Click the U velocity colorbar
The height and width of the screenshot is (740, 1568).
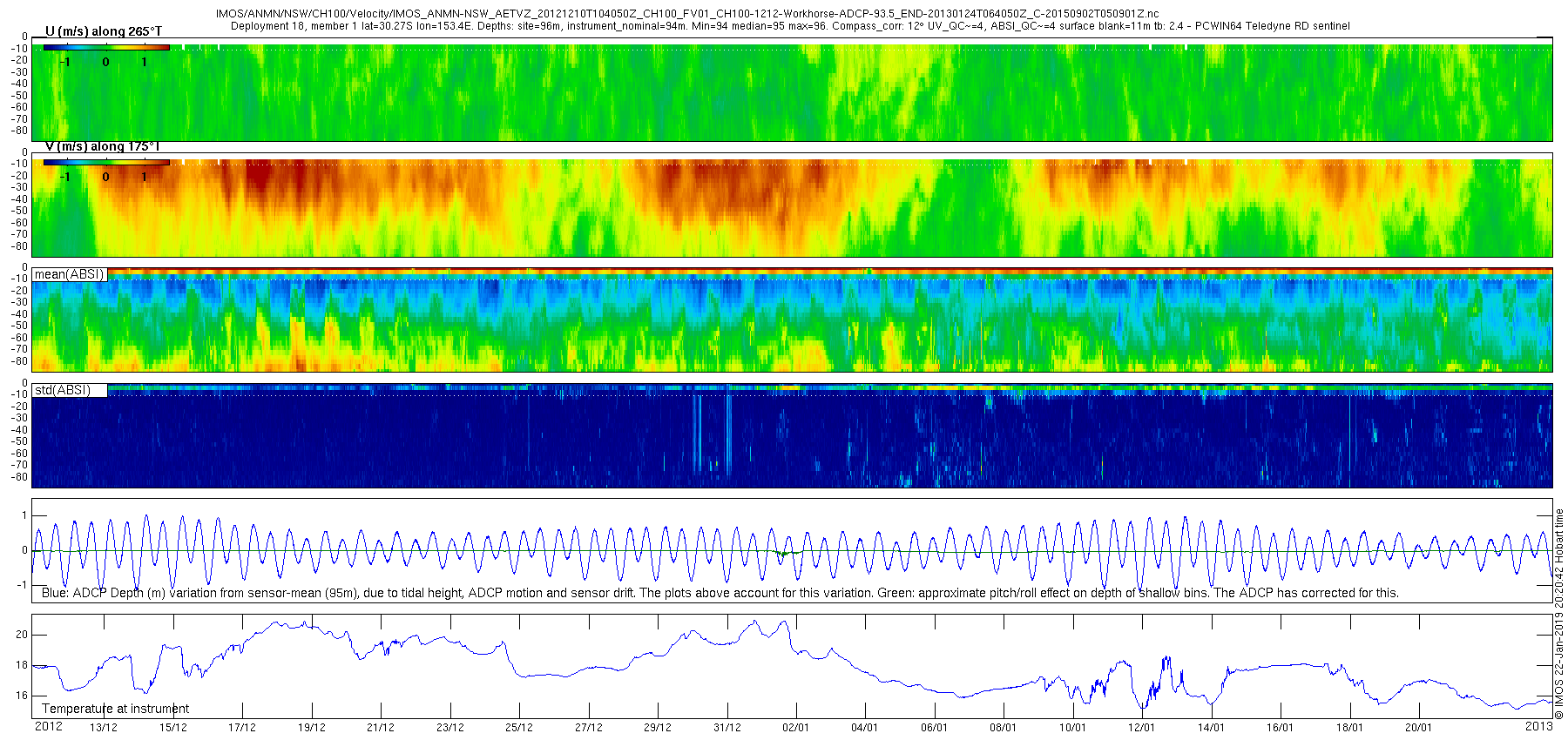[106, 47]
